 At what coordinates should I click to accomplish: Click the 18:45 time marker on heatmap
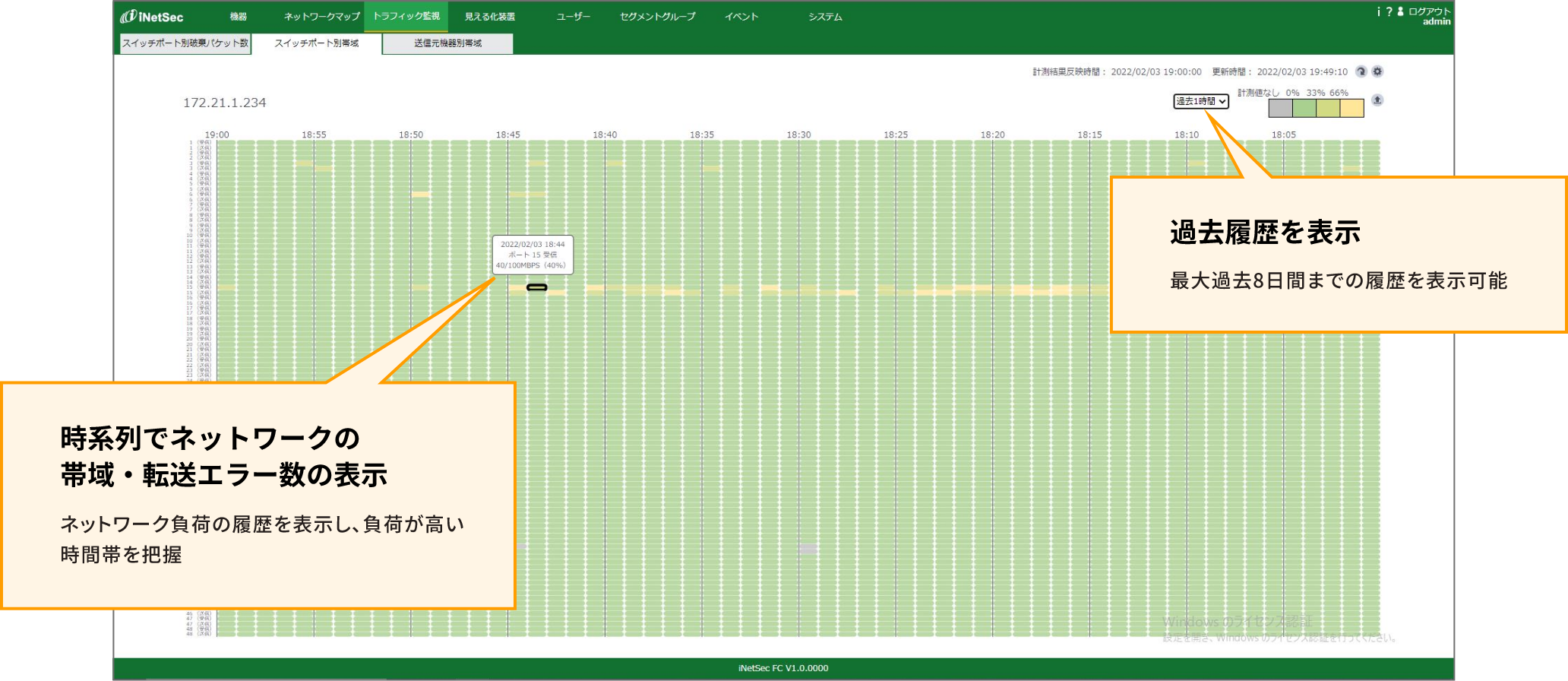508,135
